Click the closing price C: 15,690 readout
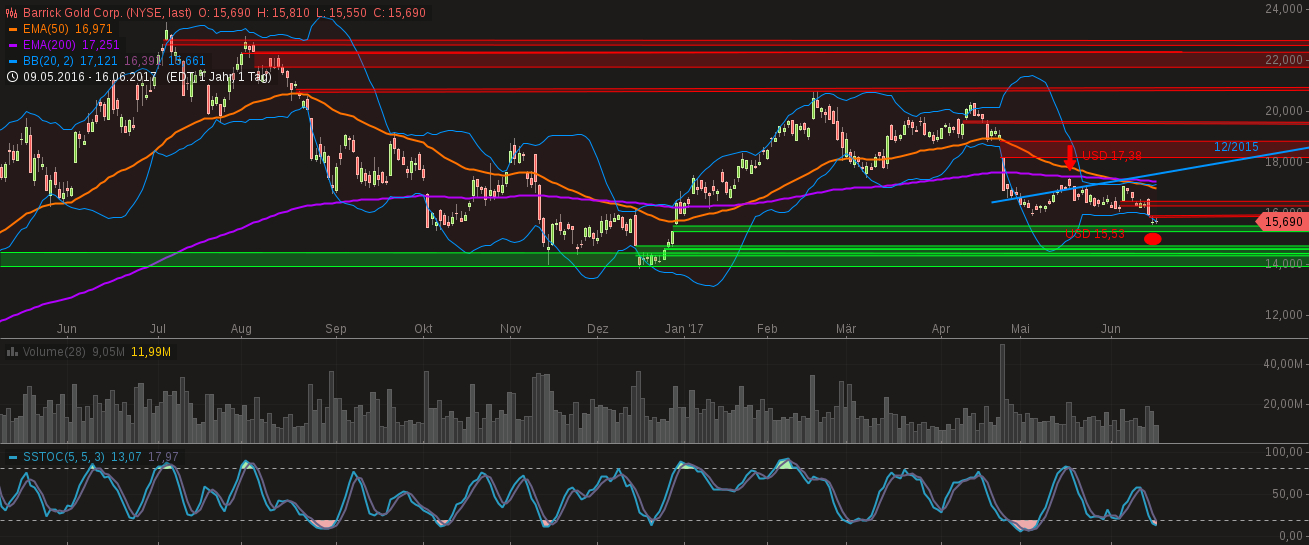 tap(399, 13)
